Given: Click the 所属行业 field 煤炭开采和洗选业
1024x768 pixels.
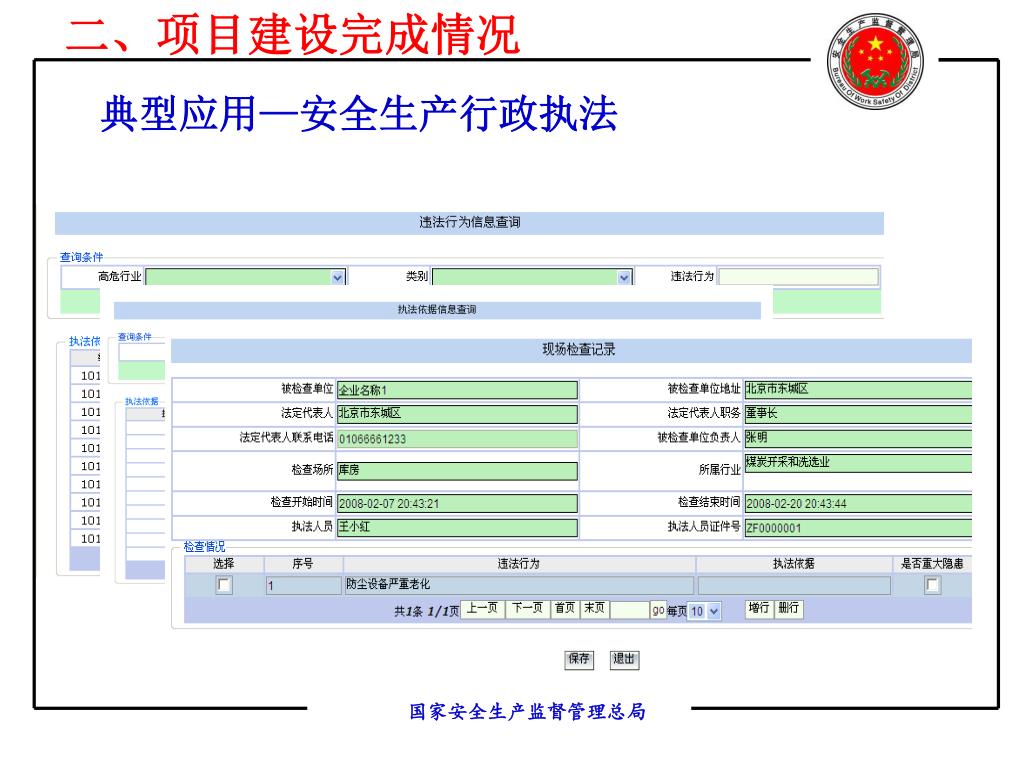Looking at the screenshot, I should coord(858,463).
